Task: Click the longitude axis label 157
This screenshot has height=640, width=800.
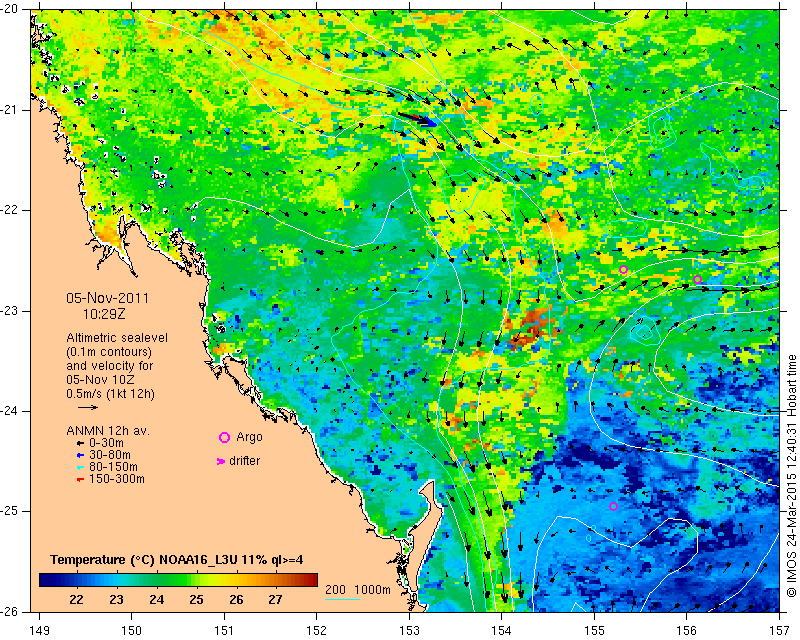Action: click(x=779, y=631)
